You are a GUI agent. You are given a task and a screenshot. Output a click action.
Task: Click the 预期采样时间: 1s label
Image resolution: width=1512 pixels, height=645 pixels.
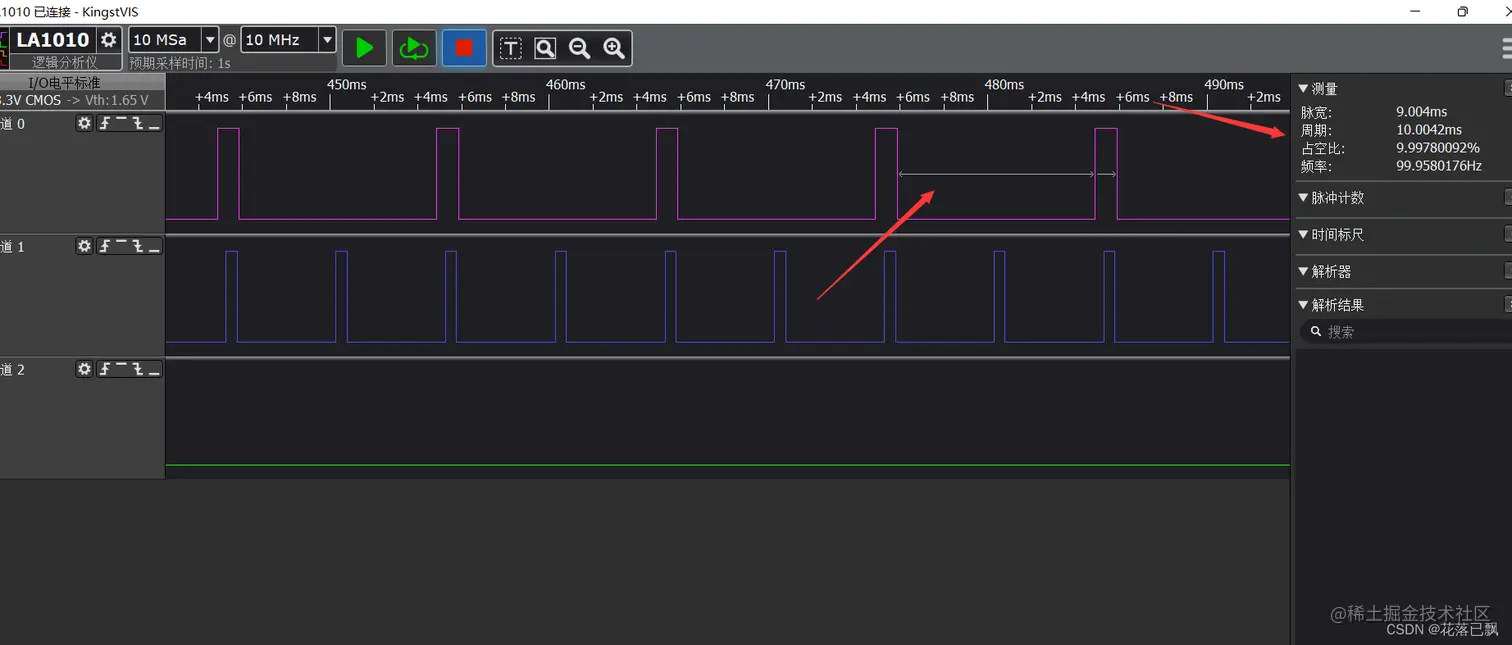(180, 63)
